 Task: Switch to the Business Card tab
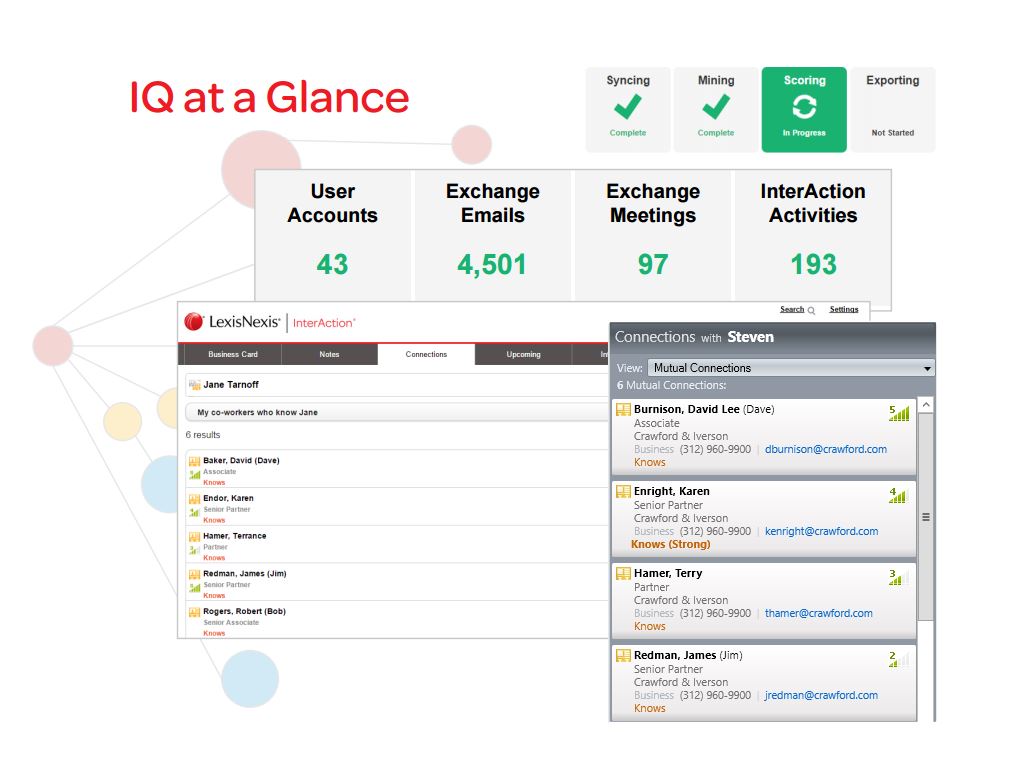[233, 354]
